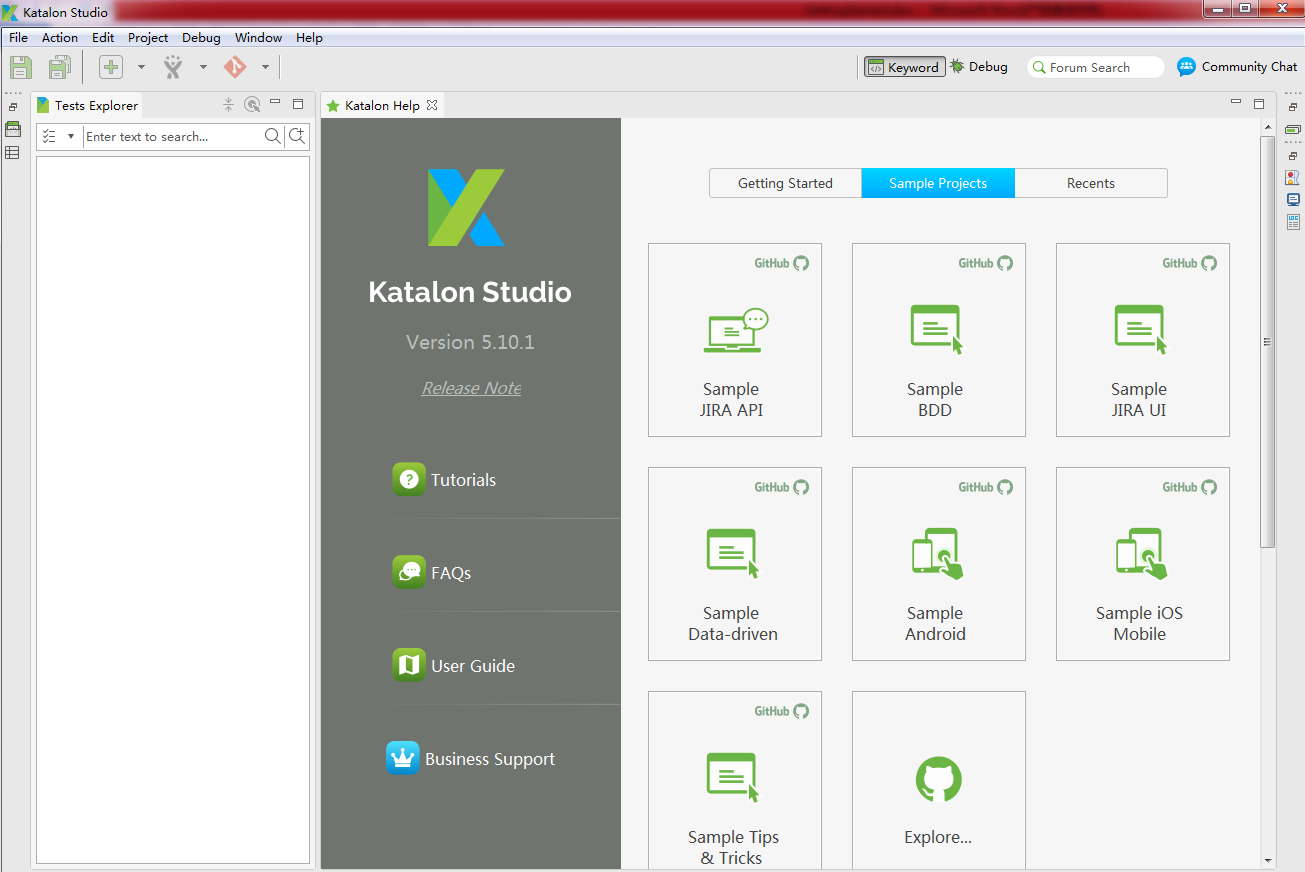Open the dropdown arrow beside the JIRA icon
Screen dimensions: 1305x872
tap(203, 67)
